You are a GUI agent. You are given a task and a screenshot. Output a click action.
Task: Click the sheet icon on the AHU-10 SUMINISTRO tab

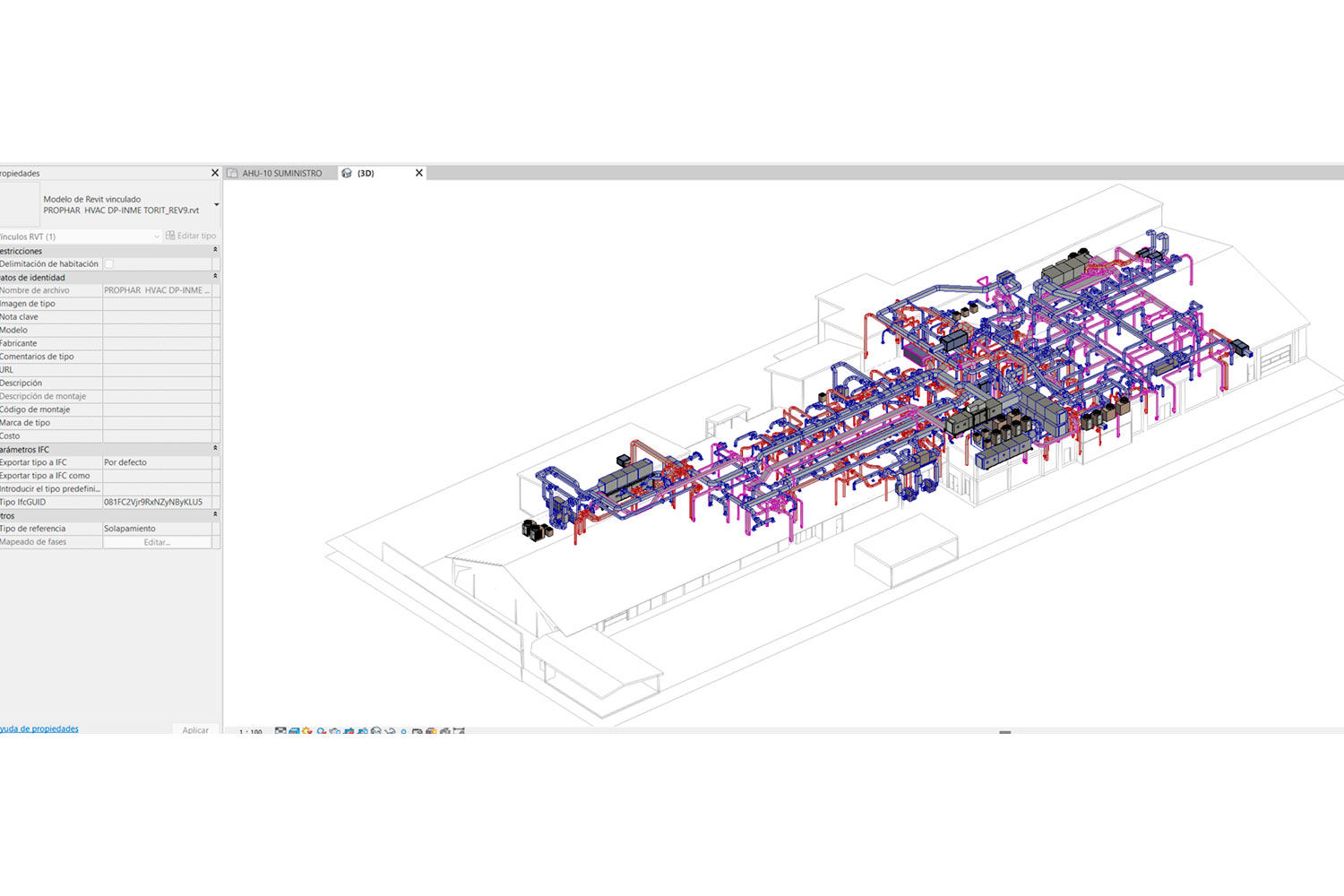232,173
